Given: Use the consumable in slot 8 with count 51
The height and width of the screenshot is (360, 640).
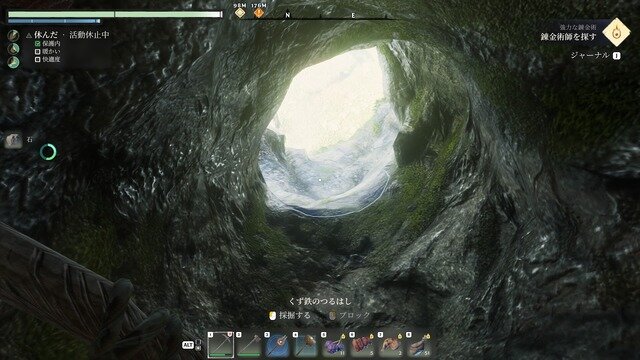Looking at the screenshot, I should [x=419, y=345].
